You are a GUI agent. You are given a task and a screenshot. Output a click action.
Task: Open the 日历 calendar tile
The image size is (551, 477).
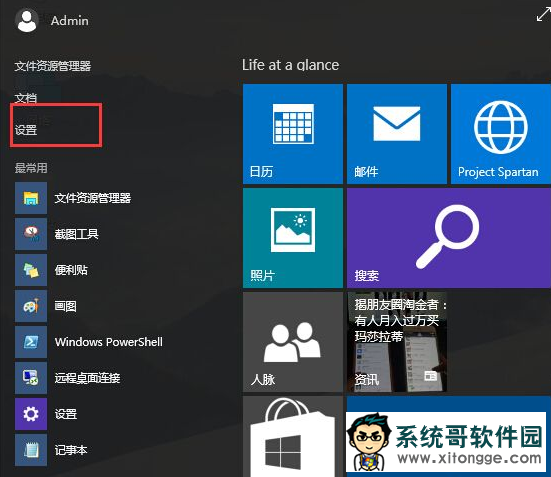293,134
